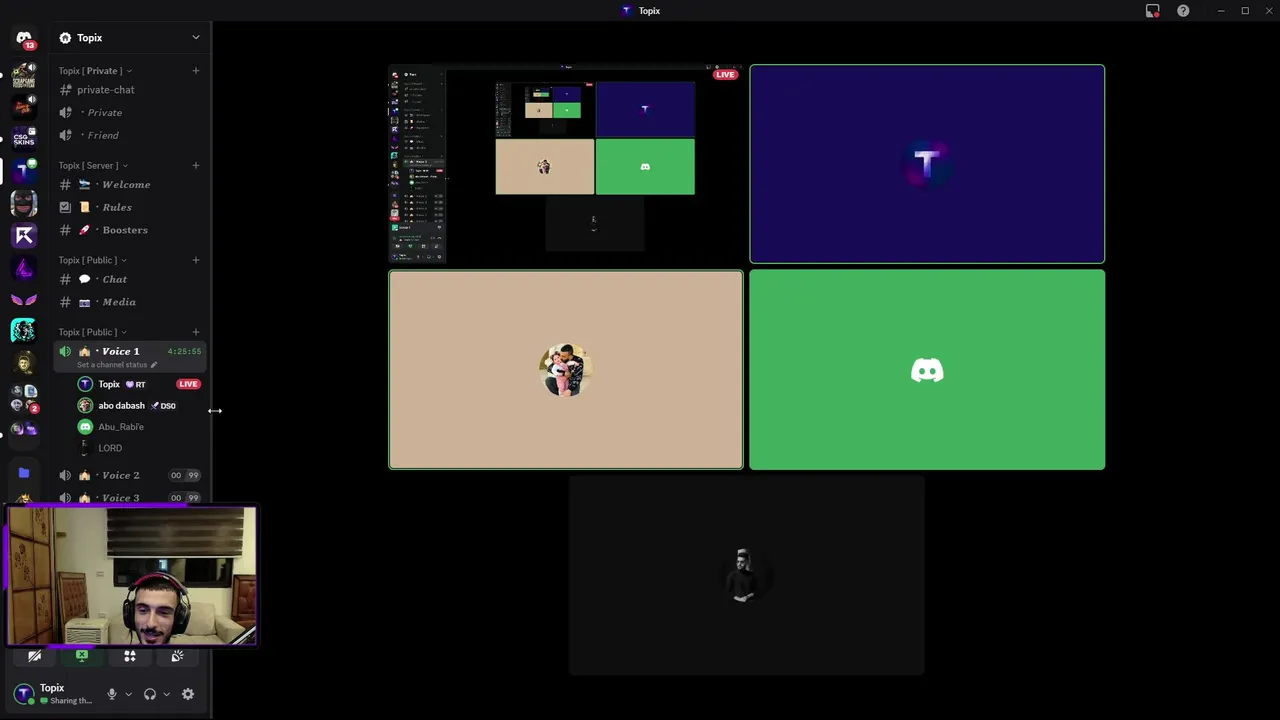This screenshot has width=1280, height=720.
Task: Click the webcam overlay video preview
Action: (132, 575)
